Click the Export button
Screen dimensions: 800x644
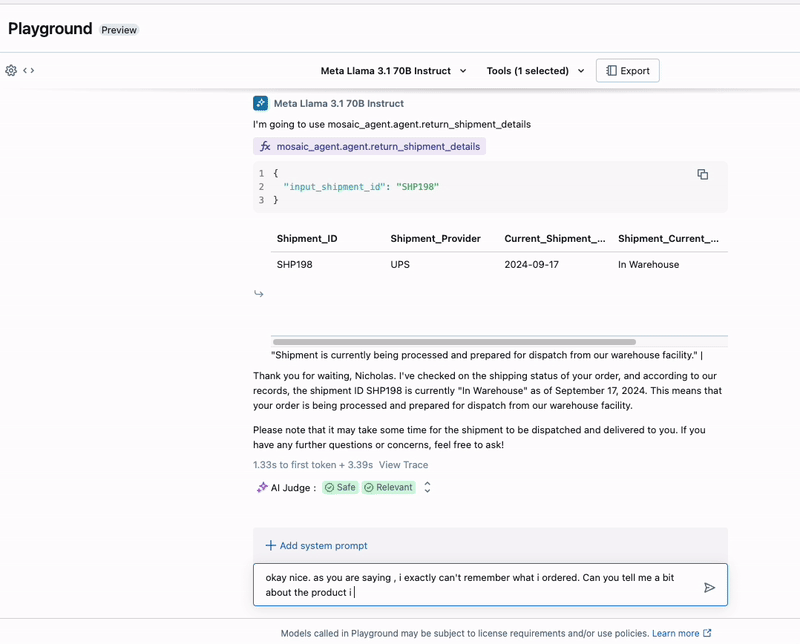628,71
